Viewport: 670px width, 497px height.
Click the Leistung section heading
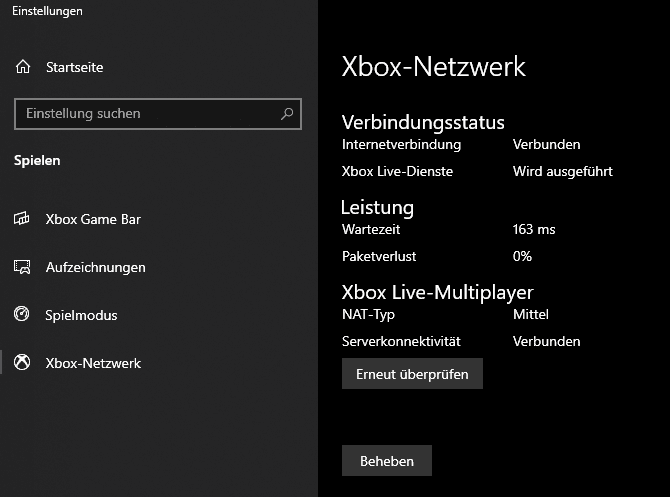[x=377, y=208]
